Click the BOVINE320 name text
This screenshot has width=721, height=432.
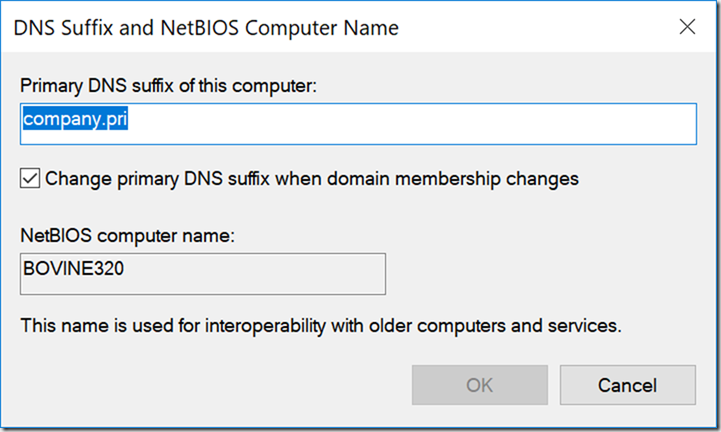74,268
